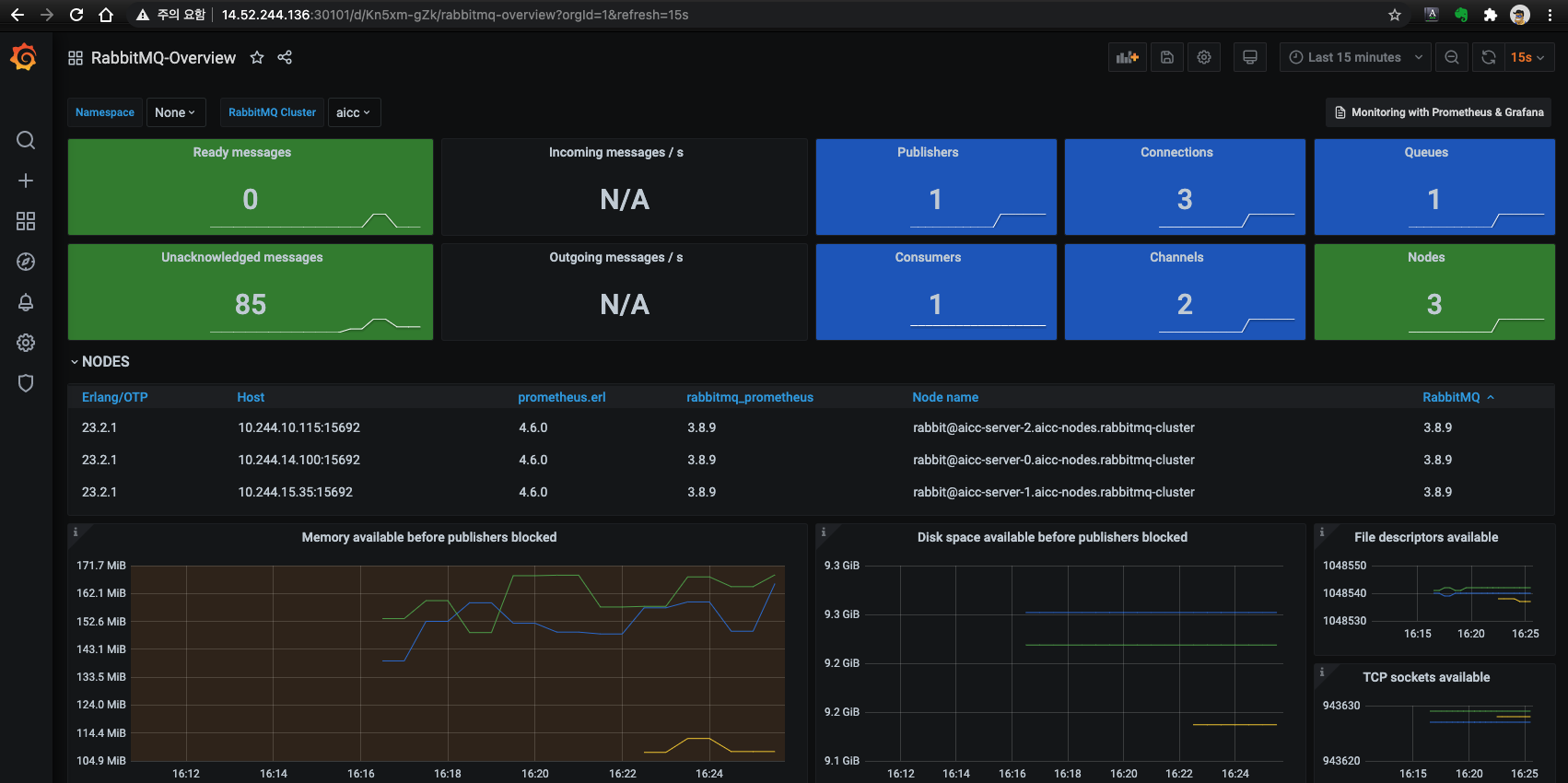Open the Ready messages panel title
Screen dimensions: 1568x783
point(242,152)
